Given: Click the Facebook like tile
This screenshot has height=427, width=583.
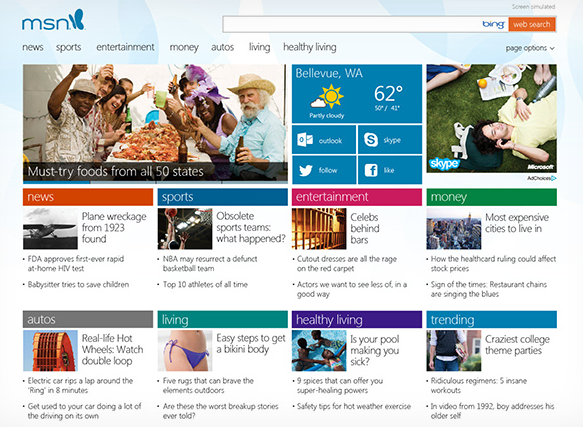Looking at the screenshot, I should (390, 170).
